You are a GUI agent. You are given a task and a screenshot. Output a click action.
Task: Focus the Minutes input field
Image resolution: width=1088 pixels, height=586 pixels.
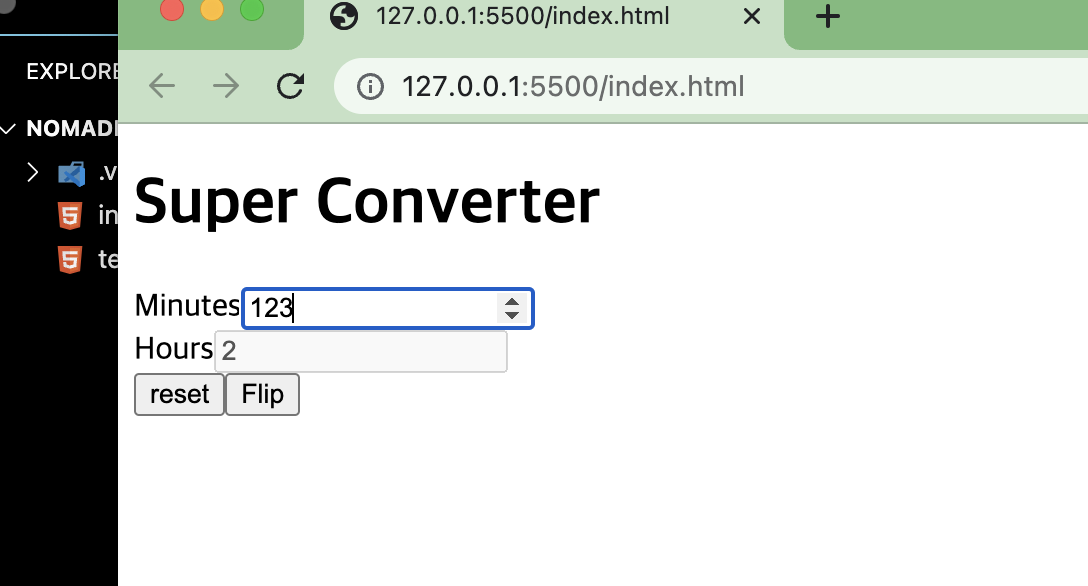(388, 309)
